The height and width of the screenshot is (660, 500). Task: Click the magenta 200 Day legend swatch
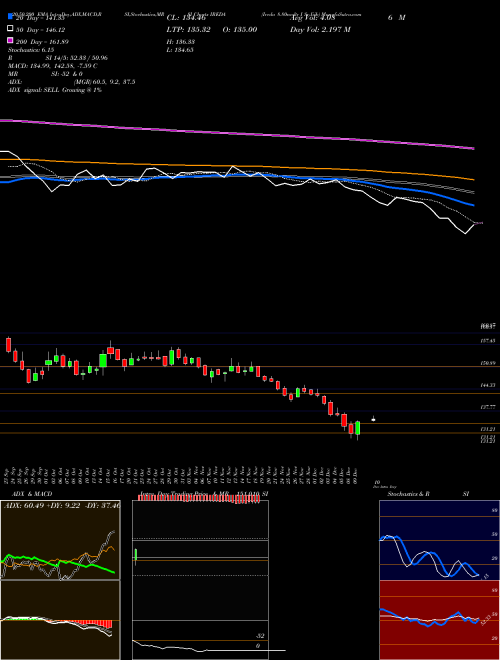coord(10,41)
